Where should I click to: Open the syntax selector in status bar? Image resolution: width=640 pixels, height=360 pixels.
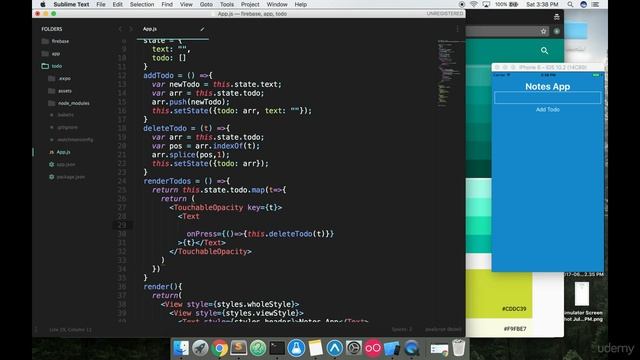pos(442,329)
